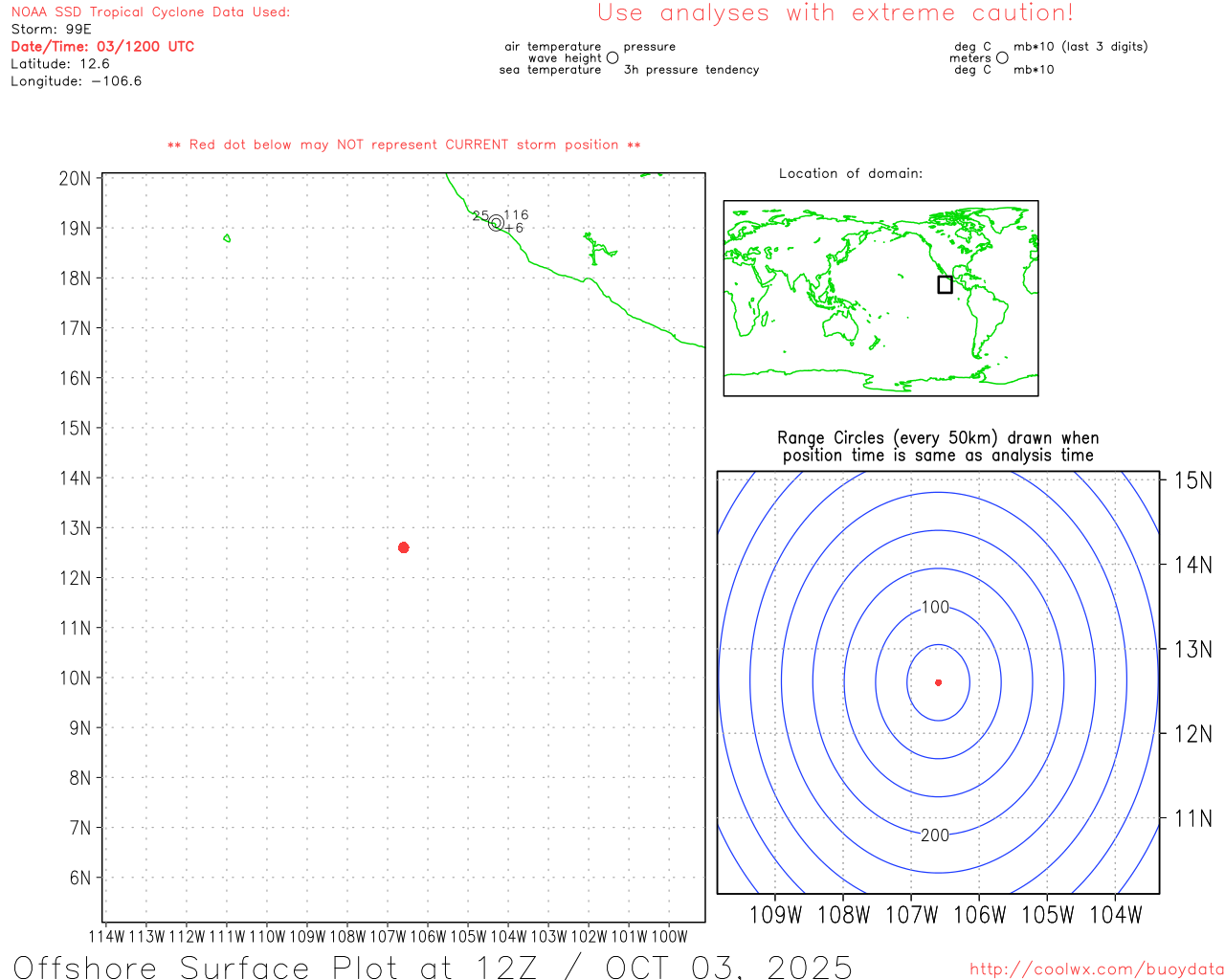Click the 'wave height' legend label
The height and width of the screenshot is (980, 1225).
pos(566,58)
